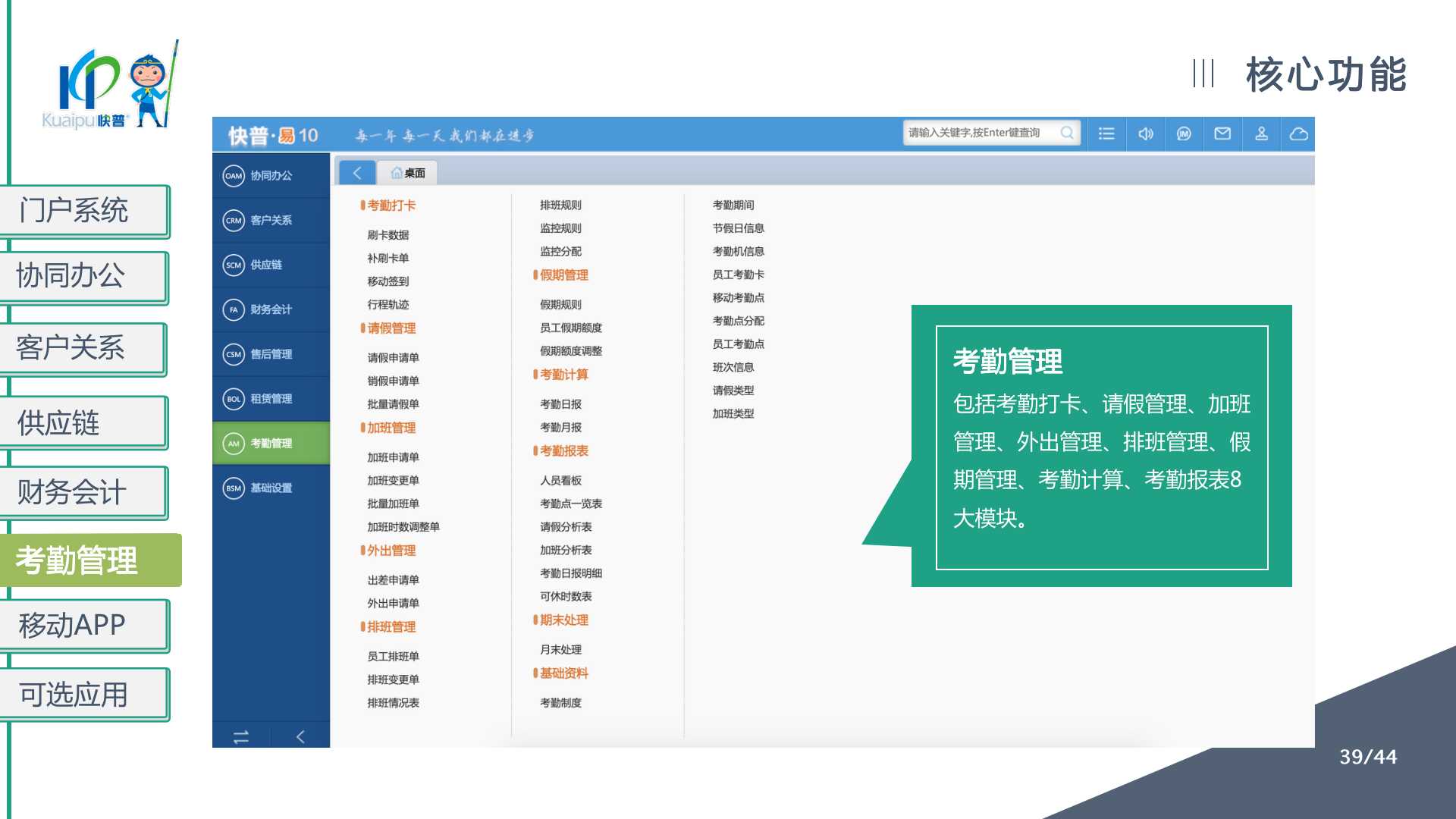This screenshot has width=1456, height=819.
Task: Click the user profile icon
Action: click(x=1261, y=133)
